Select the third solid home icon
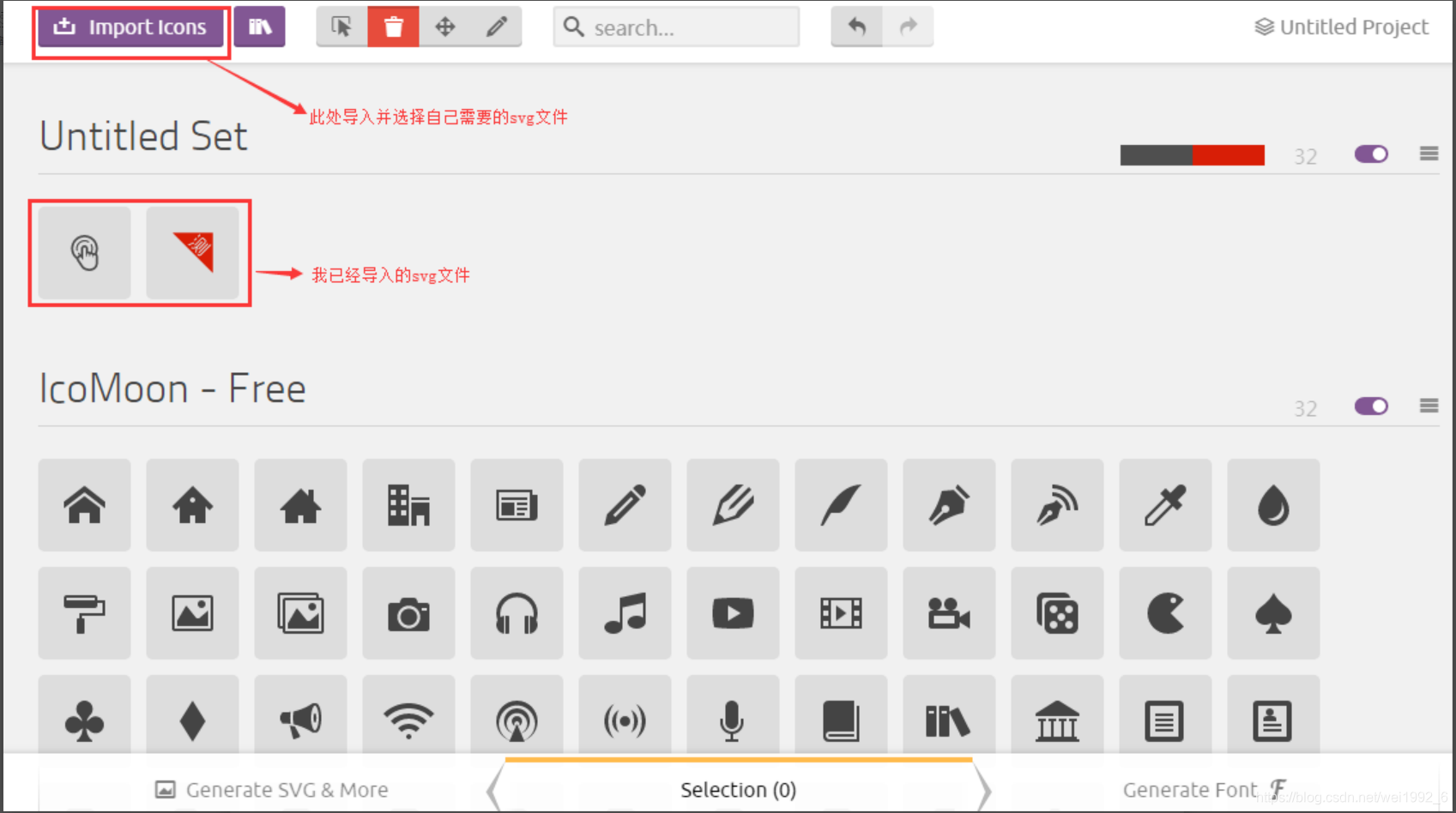 point(300,505)
